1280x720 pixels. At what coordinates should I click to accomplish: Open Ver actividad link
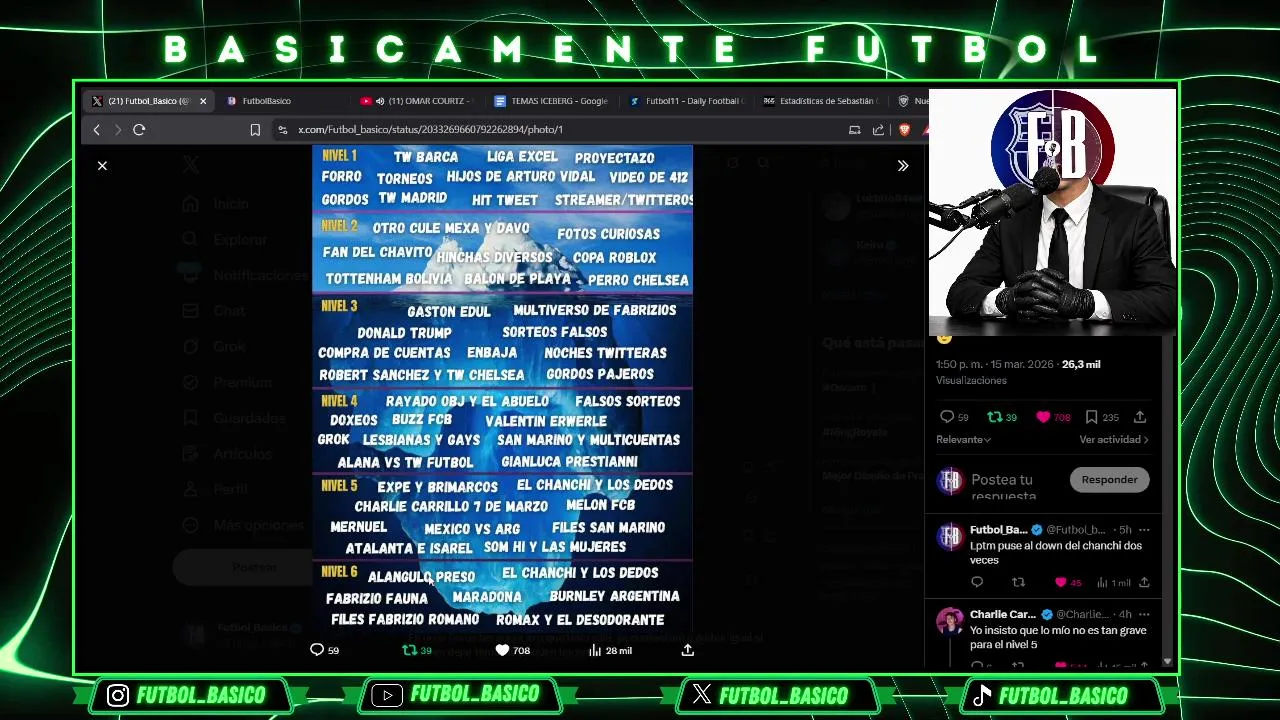pos(1114,440)
